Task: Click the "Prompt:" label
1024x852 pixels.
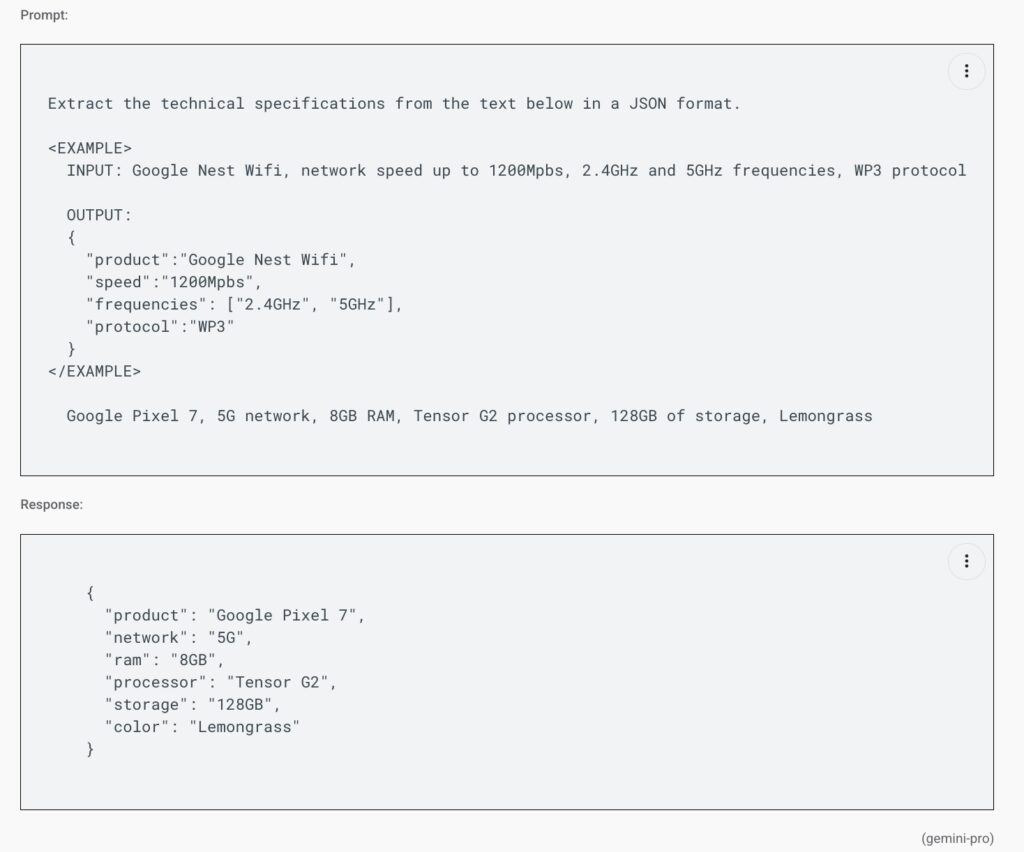Action: point(44,15)
